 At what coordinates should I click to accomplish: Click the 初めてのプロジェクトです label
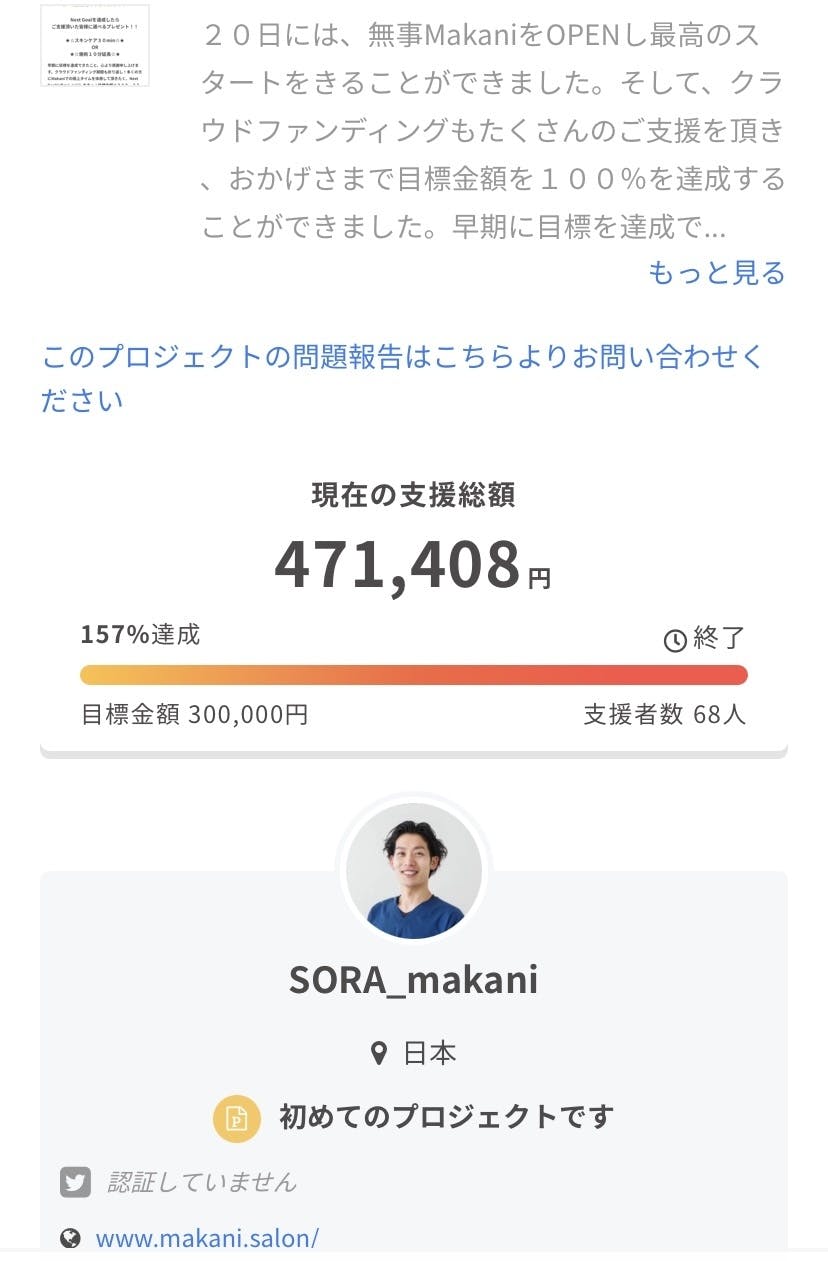pyautogui.click(x=446, y=1117)
